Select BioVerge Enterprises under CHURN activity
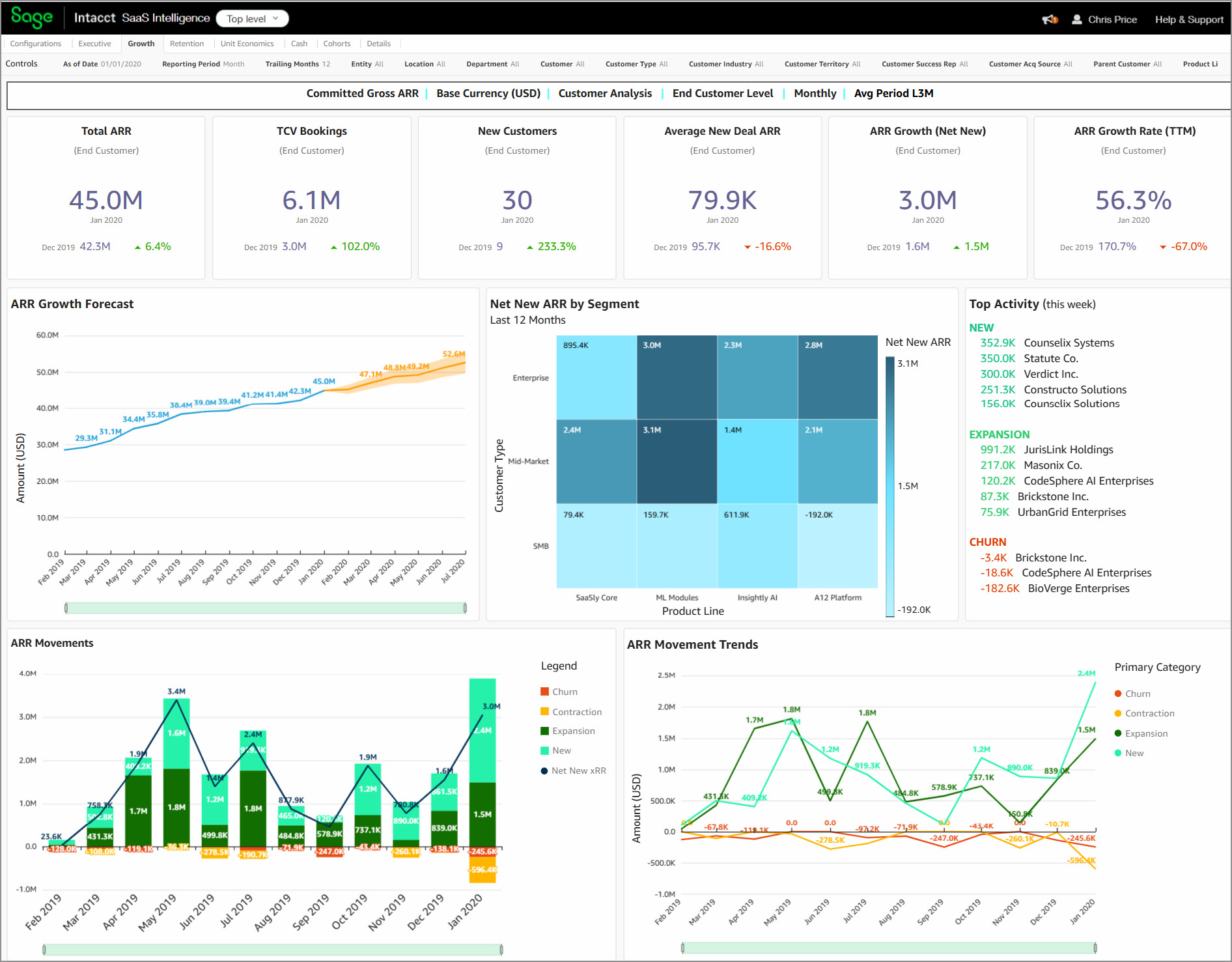This screenshot has width=1232, height=962. coord(1078,588)
